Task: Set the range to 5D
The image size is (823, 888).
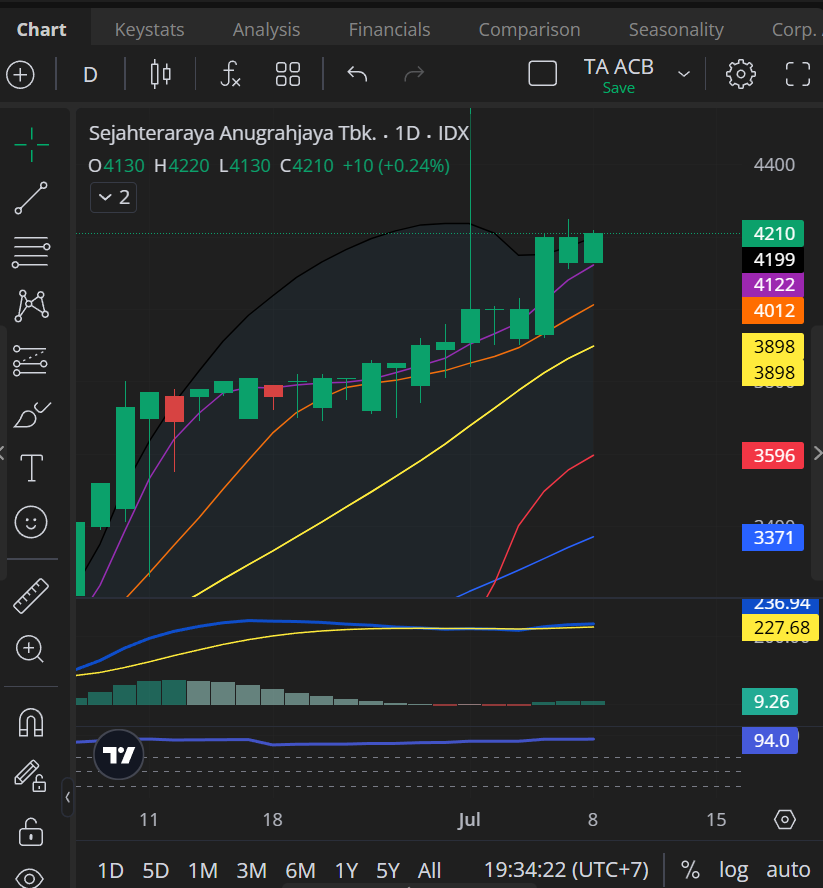Action: coord(156,870)
